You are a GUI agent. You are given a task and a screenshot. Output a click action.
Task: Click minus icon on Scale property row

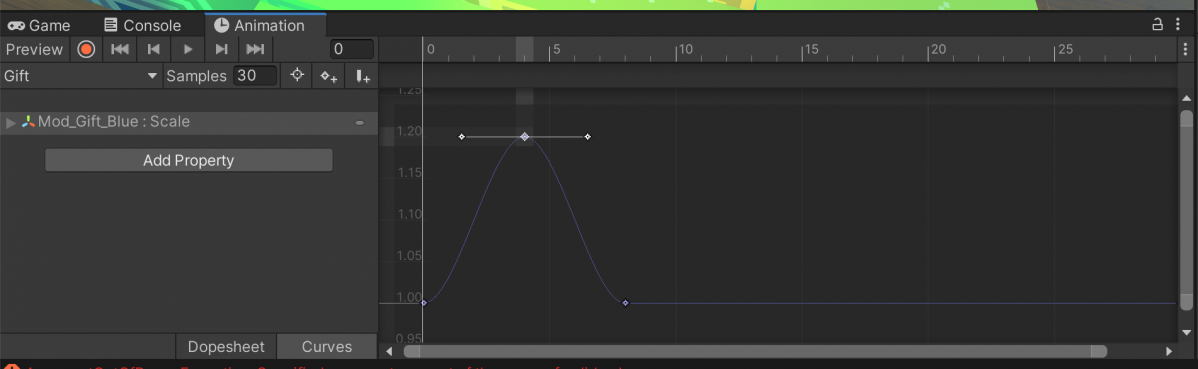pos(360,122)
